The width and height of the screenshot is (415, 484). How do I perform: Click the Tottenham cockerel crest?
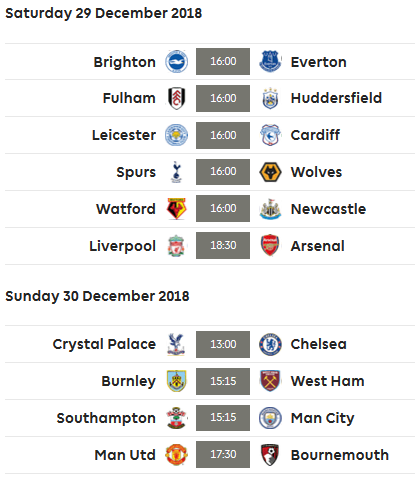pyautogui.click(x=176, y=172)
